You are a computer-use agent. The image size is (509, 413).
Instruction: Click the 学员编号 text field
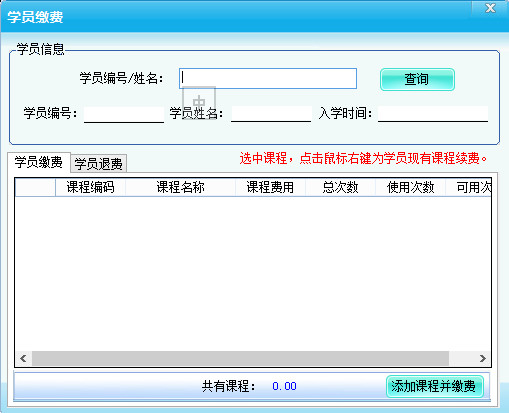124,114
